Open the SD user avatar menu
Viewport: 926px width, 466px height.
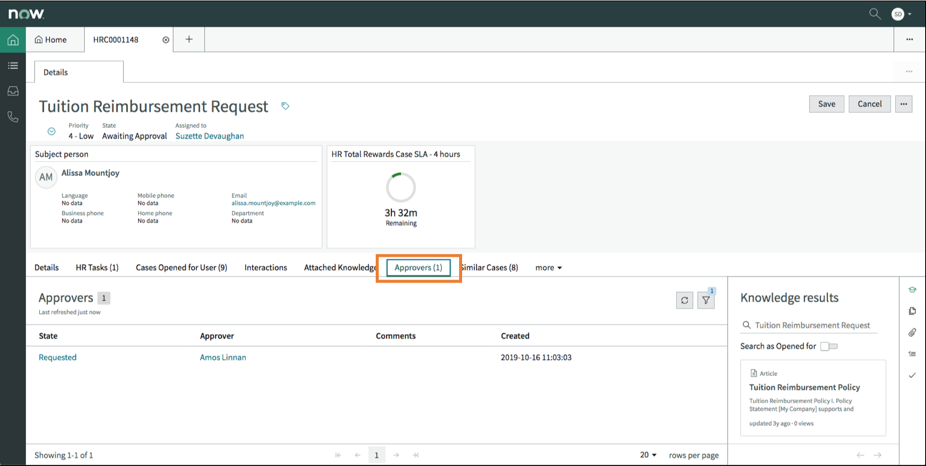click(901, 14)
